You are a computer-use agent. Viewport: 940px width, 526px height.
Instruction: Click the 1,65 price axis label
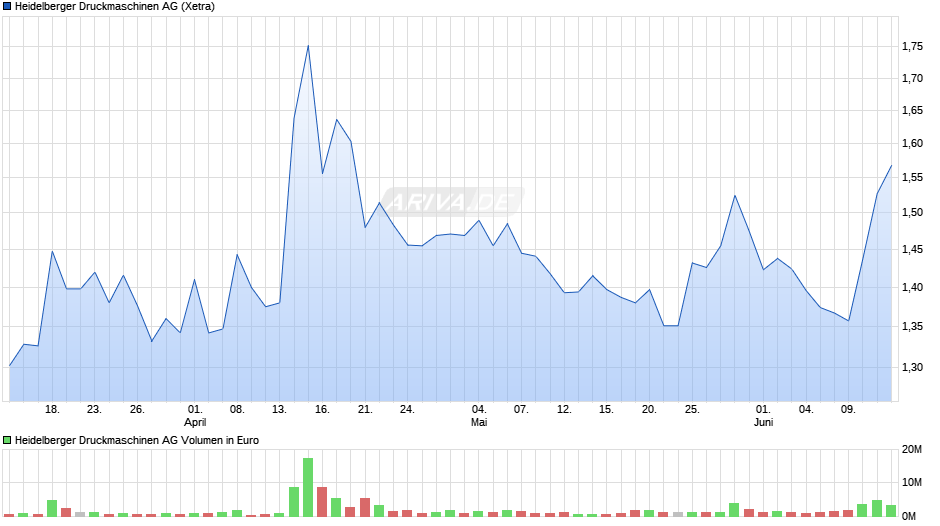[912, 111]
